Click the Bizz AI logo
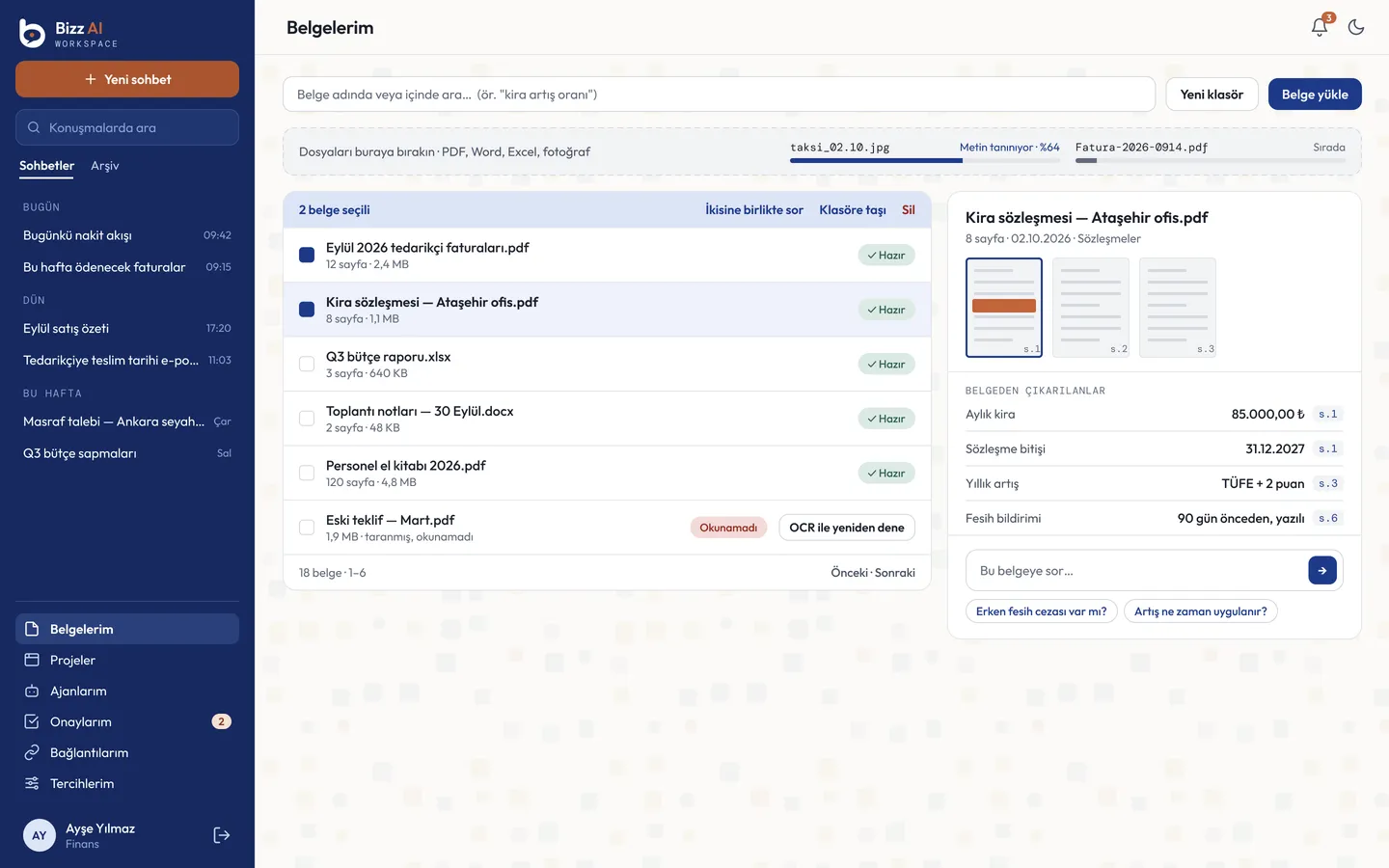 pos(33,34)
